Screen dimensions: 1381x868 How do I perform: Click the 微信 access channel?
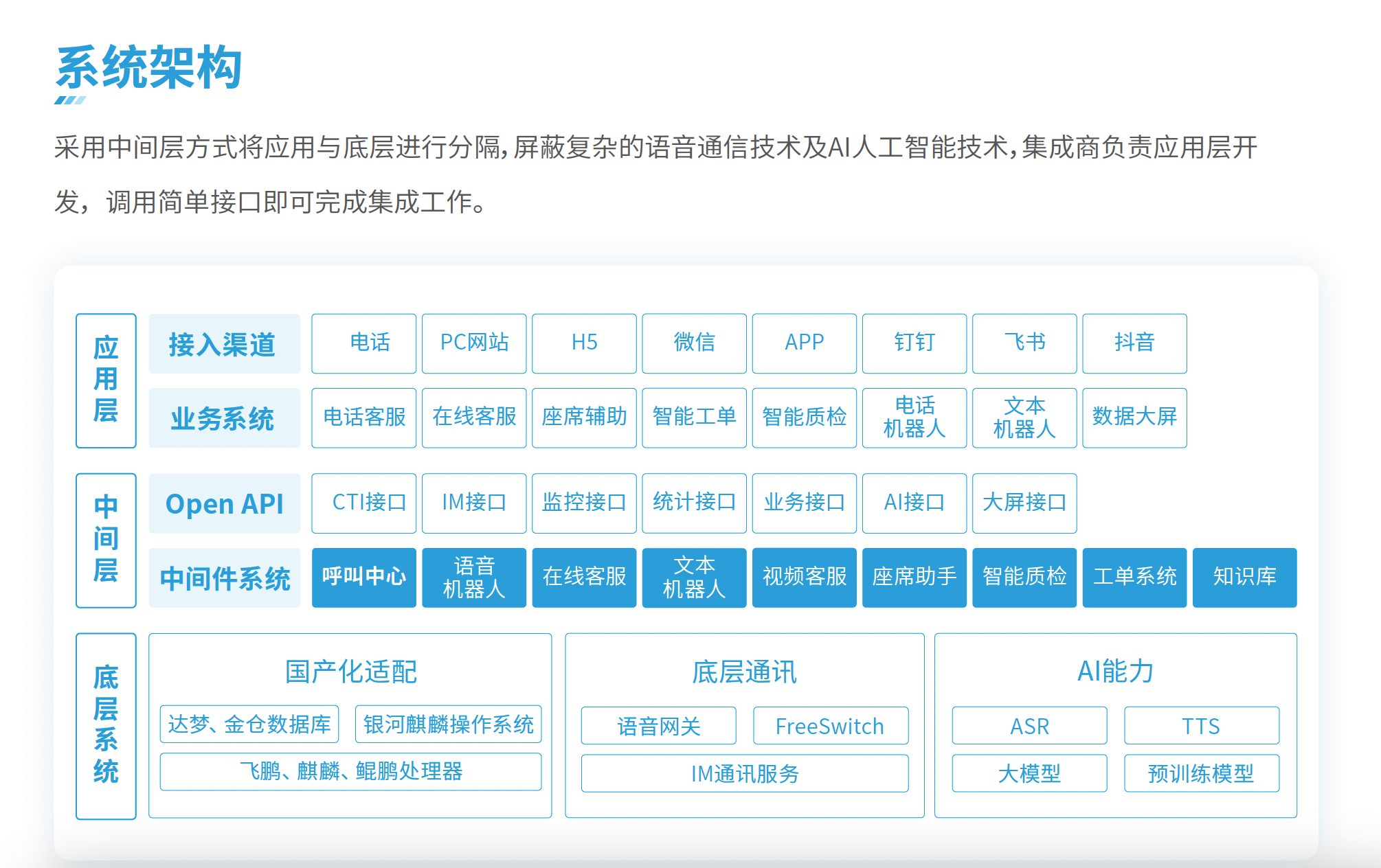(694, 343)
